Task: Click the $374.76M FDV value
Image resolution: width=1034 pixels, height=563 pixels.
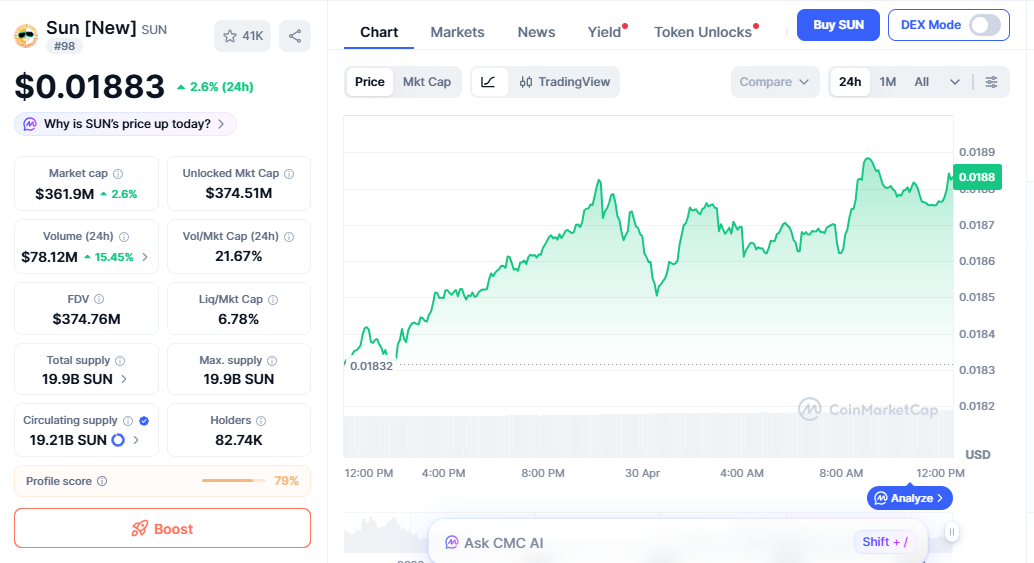Action: 86,319
